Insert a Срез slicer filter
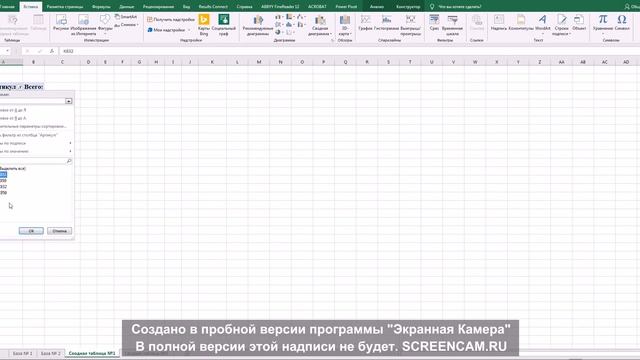The height and width of the screenshot is (360, 640). [434, 23]
